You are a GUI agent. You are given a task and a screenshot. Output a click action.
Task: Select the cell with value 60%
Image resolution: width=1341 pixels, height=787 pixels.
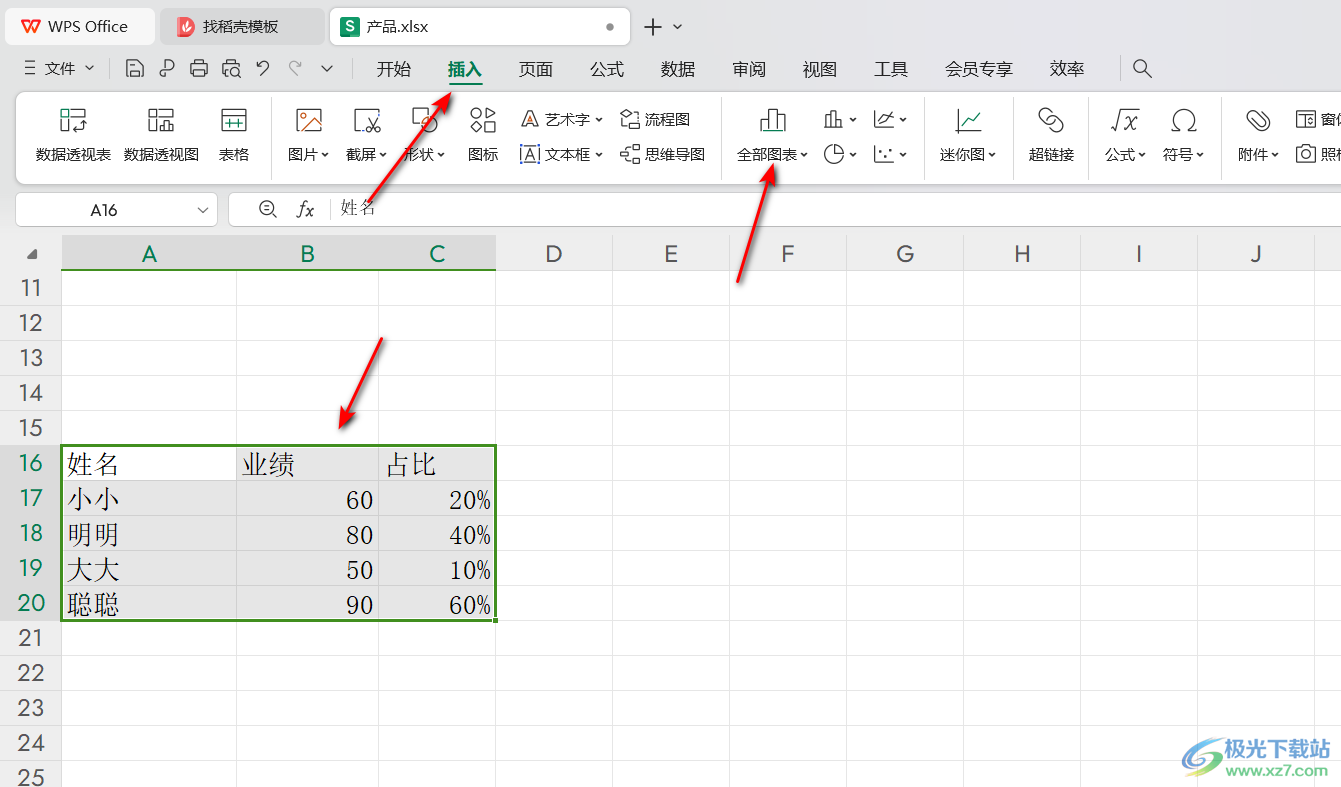(436, 603)
